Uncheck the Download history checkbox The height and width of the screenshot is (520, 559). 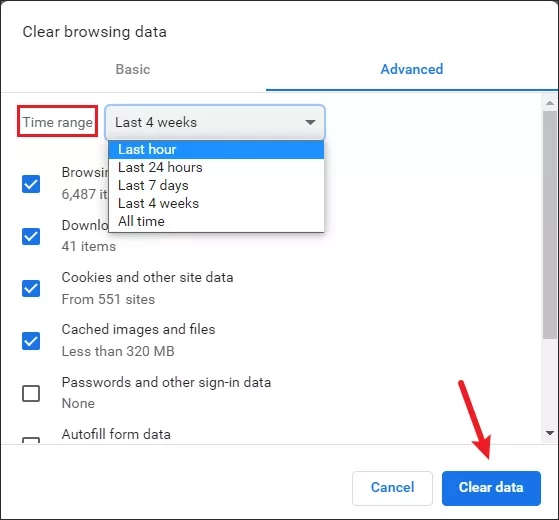tap(31, 236)
